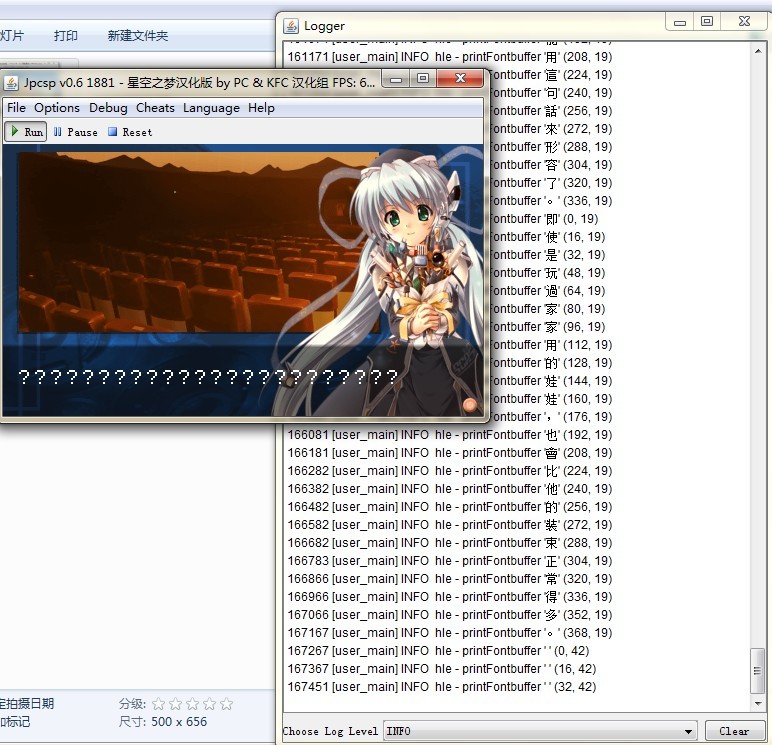
Task: Toggle the Pause emulator button
Action: click(75, 132)
